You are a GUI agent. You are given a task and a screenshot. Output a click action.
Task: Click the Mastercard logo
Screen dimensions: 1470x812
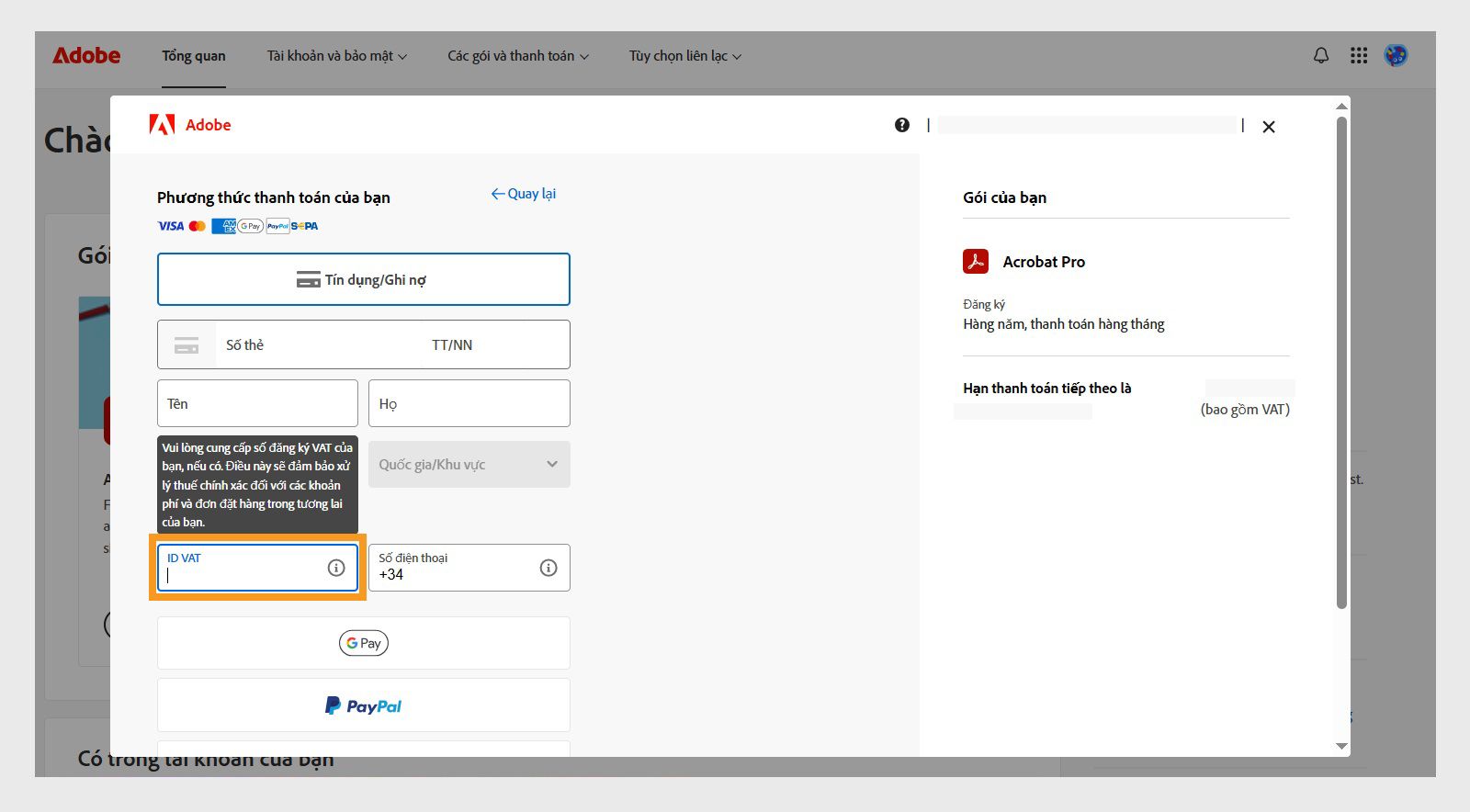(x=198, y=226)
